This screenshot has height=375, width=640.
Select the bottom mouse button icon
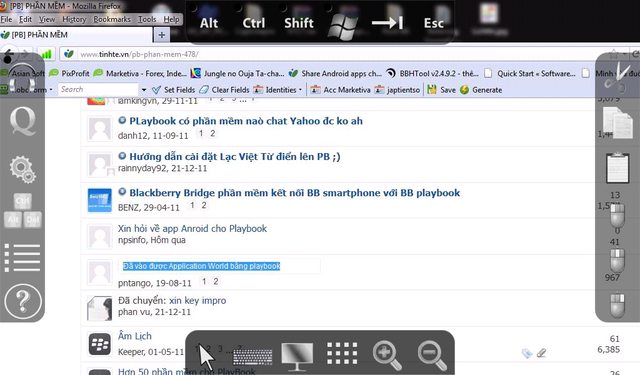(617, 305)
